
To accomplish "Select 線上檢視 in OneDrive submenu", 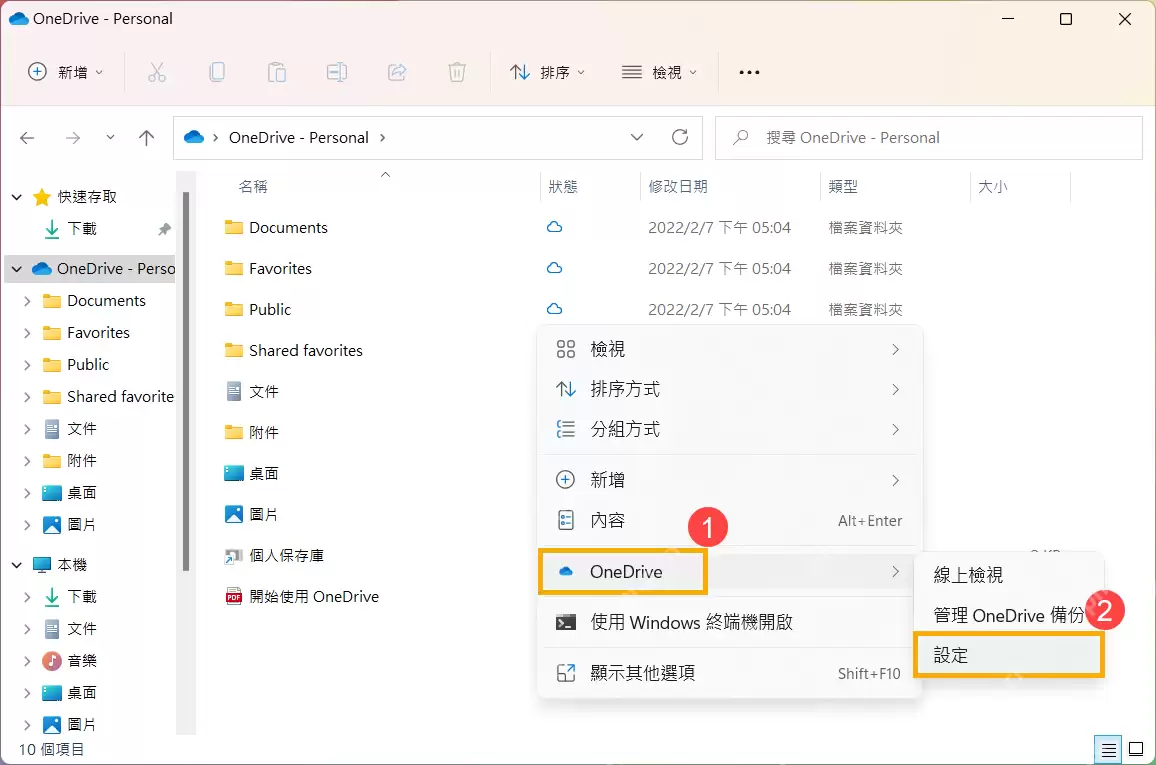I will [x=1009, y=575].
